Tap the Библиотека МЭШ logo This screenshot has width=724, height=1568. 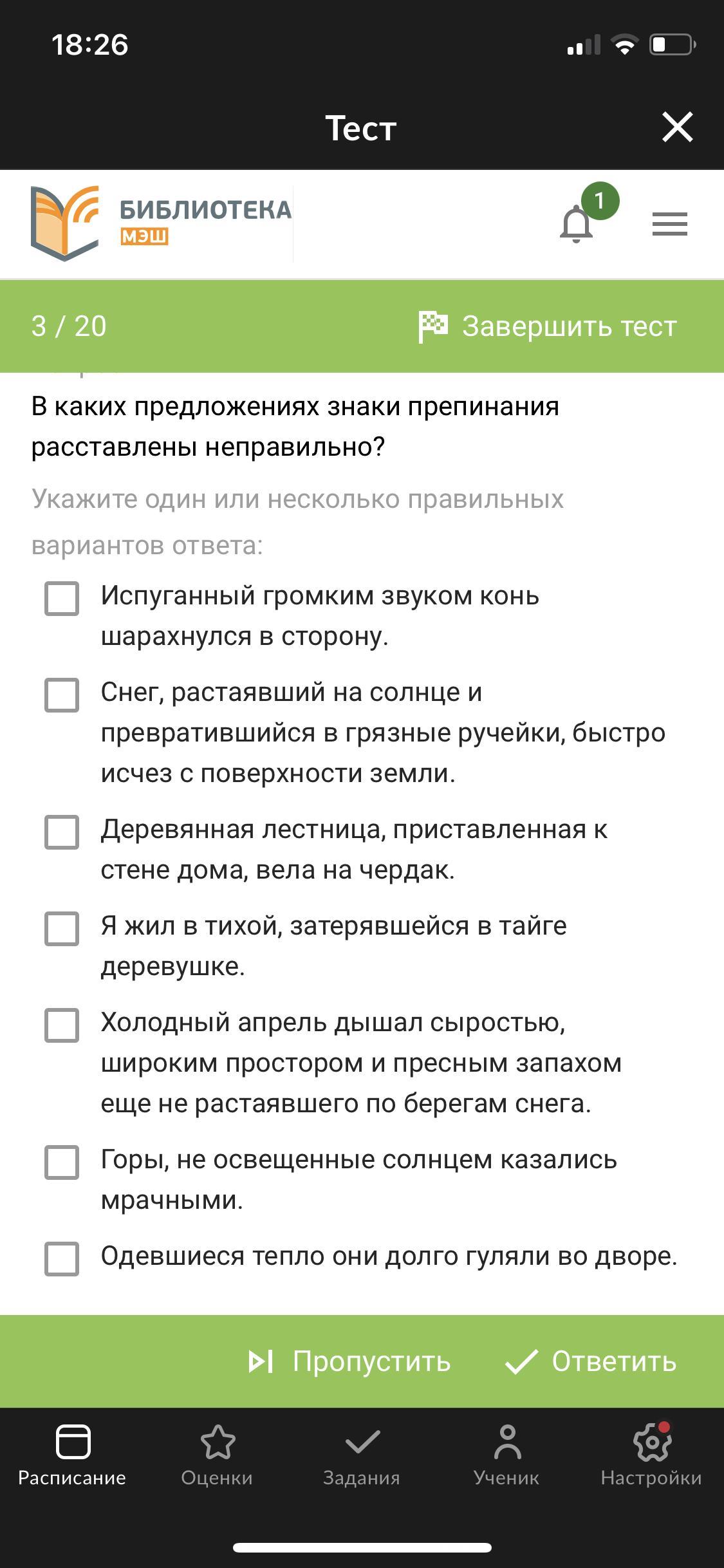pyautogui.click(x=161, y=223)
